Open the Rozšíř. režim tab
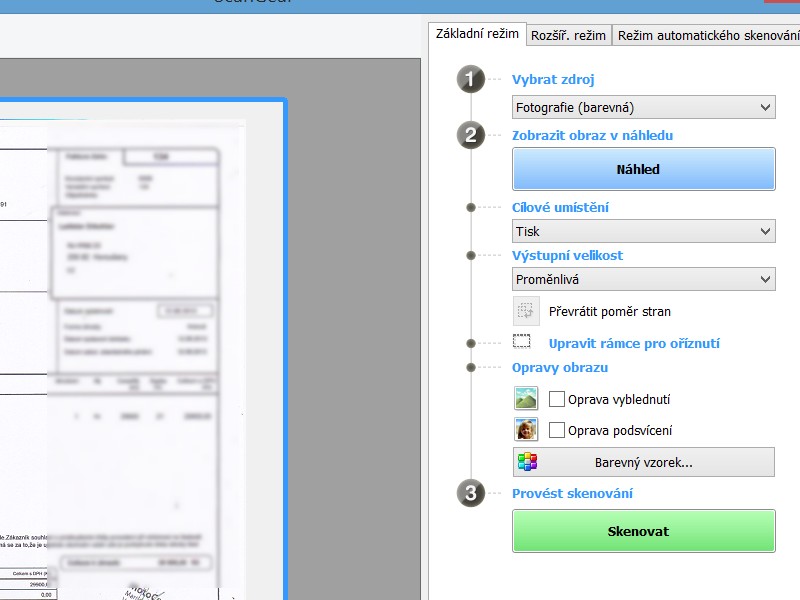 568,36
